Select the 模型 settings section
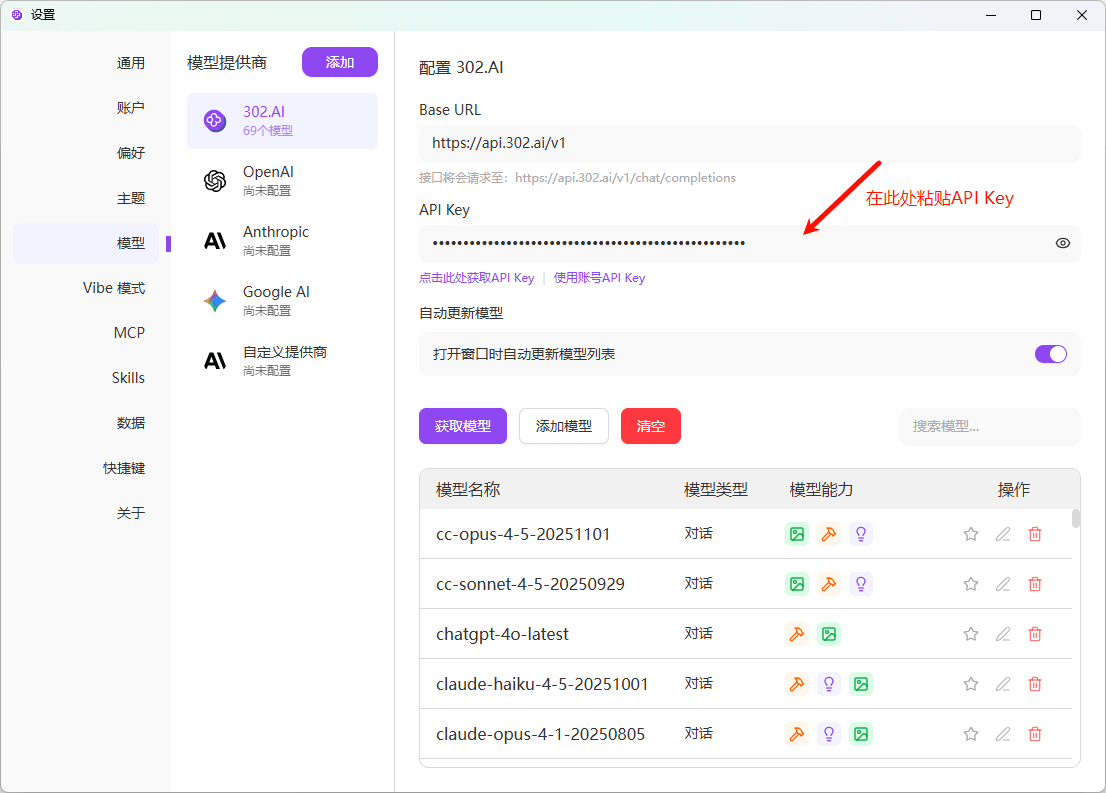This screenshot has height=793, width=1106. tap(86, 243)
